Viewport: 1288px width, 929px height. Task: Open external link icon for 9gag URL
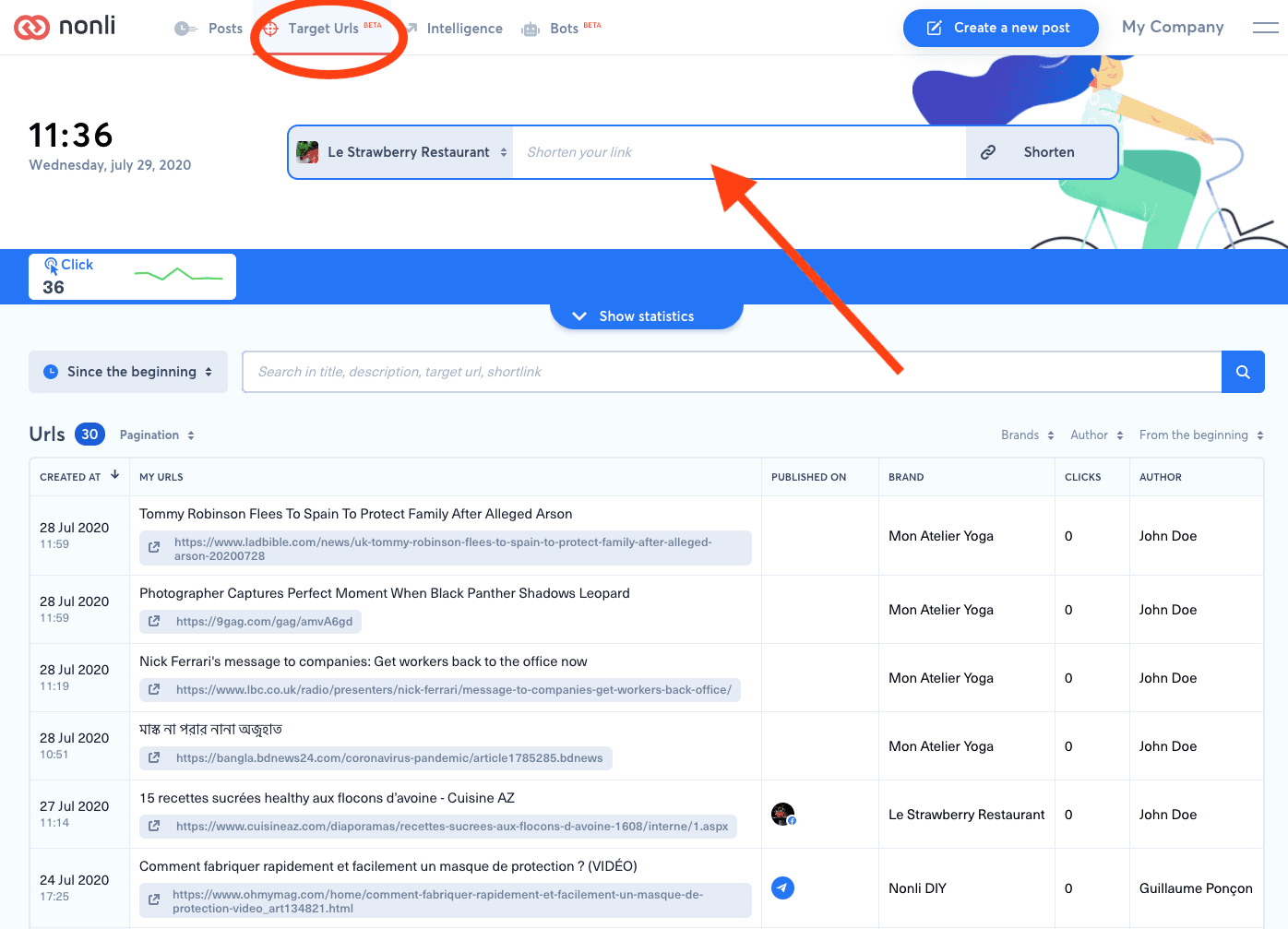tap(154, 622)
